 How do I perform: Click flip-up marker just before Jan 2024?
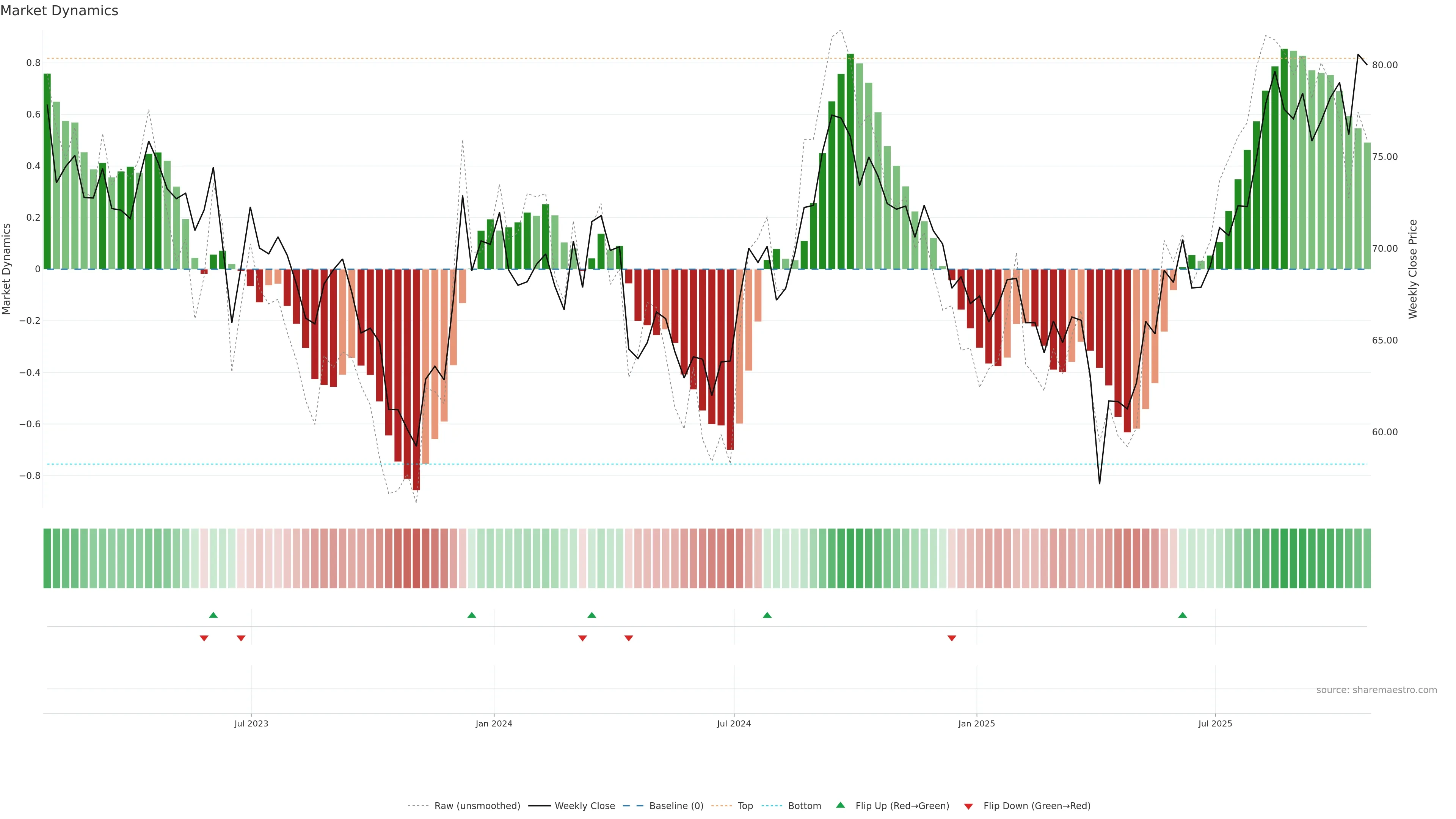point(471,615)
